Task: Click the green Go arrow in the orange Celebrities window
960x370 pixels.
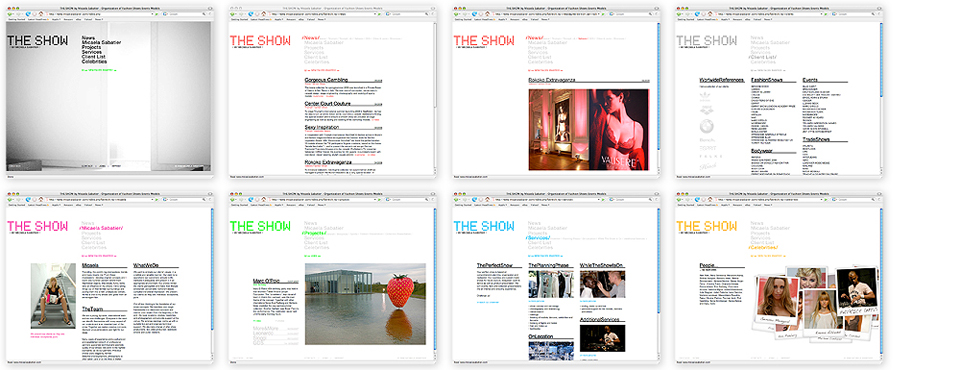Action: coord(826,200)
